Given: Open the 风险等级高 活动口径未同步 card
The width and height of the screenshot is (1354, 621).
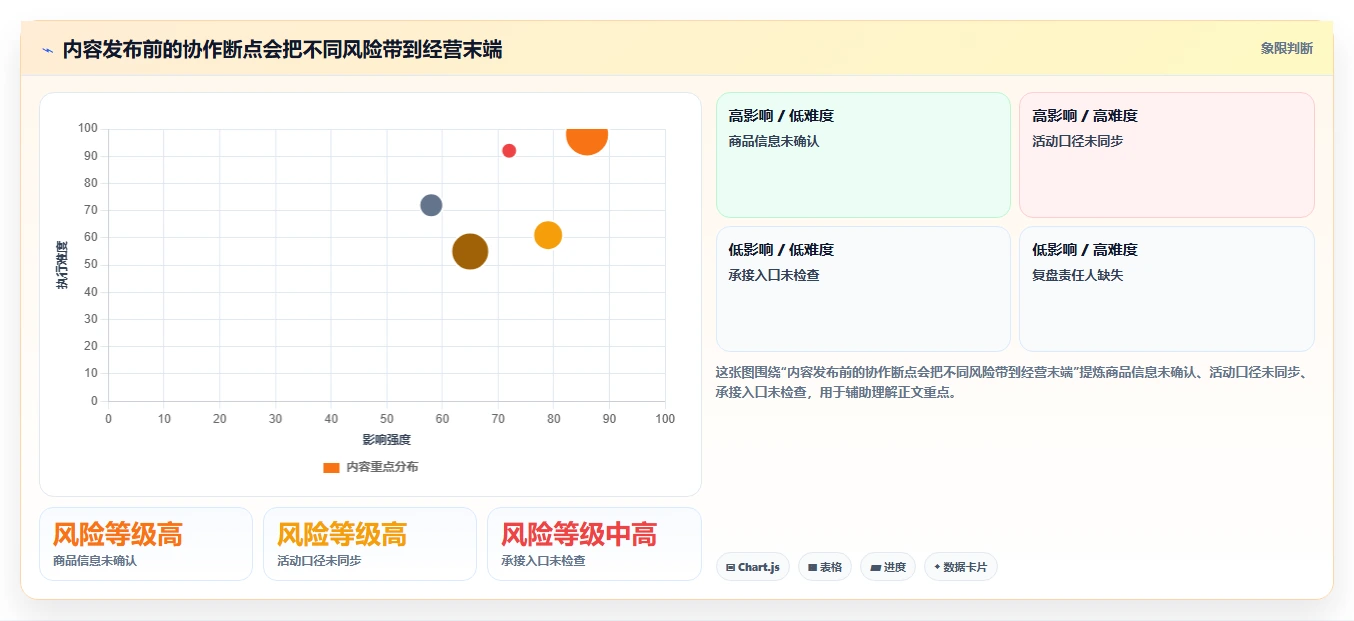Looking at the screenshot, I should [370, 544].
